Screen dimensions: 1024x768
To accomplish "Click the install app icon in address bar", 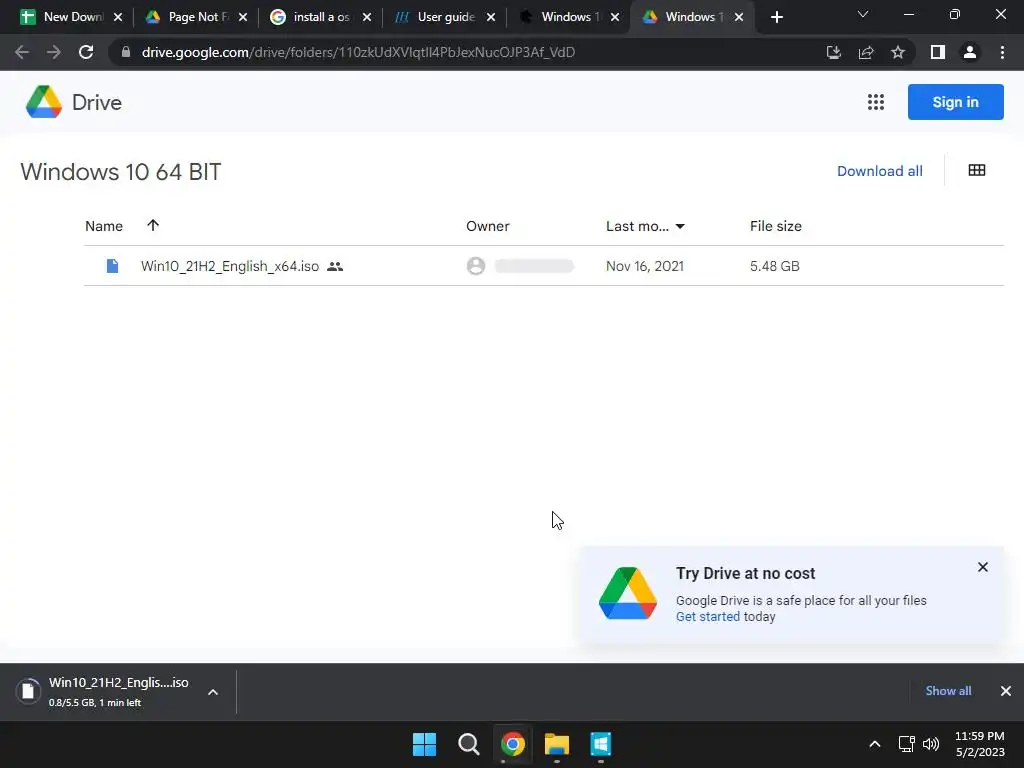I will (833, 52).
